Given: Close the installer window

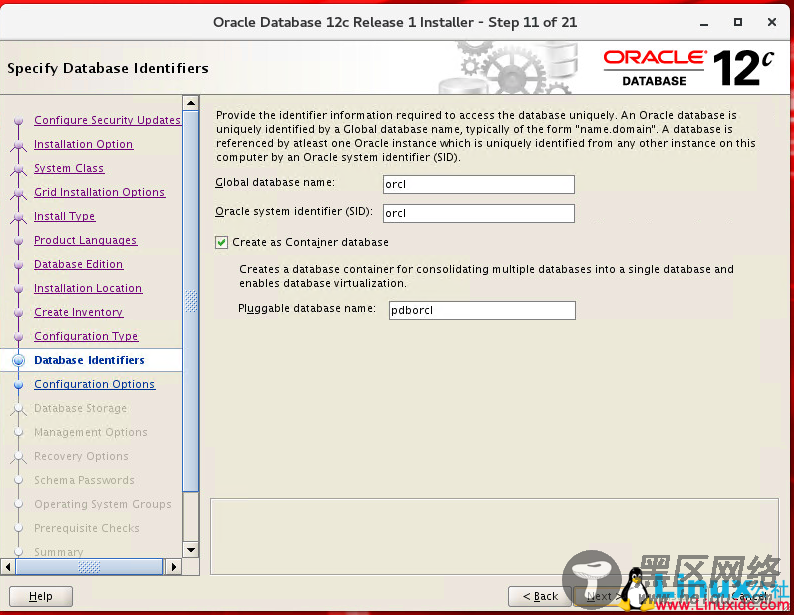Looking at the screenshot, I should (772, 22).
